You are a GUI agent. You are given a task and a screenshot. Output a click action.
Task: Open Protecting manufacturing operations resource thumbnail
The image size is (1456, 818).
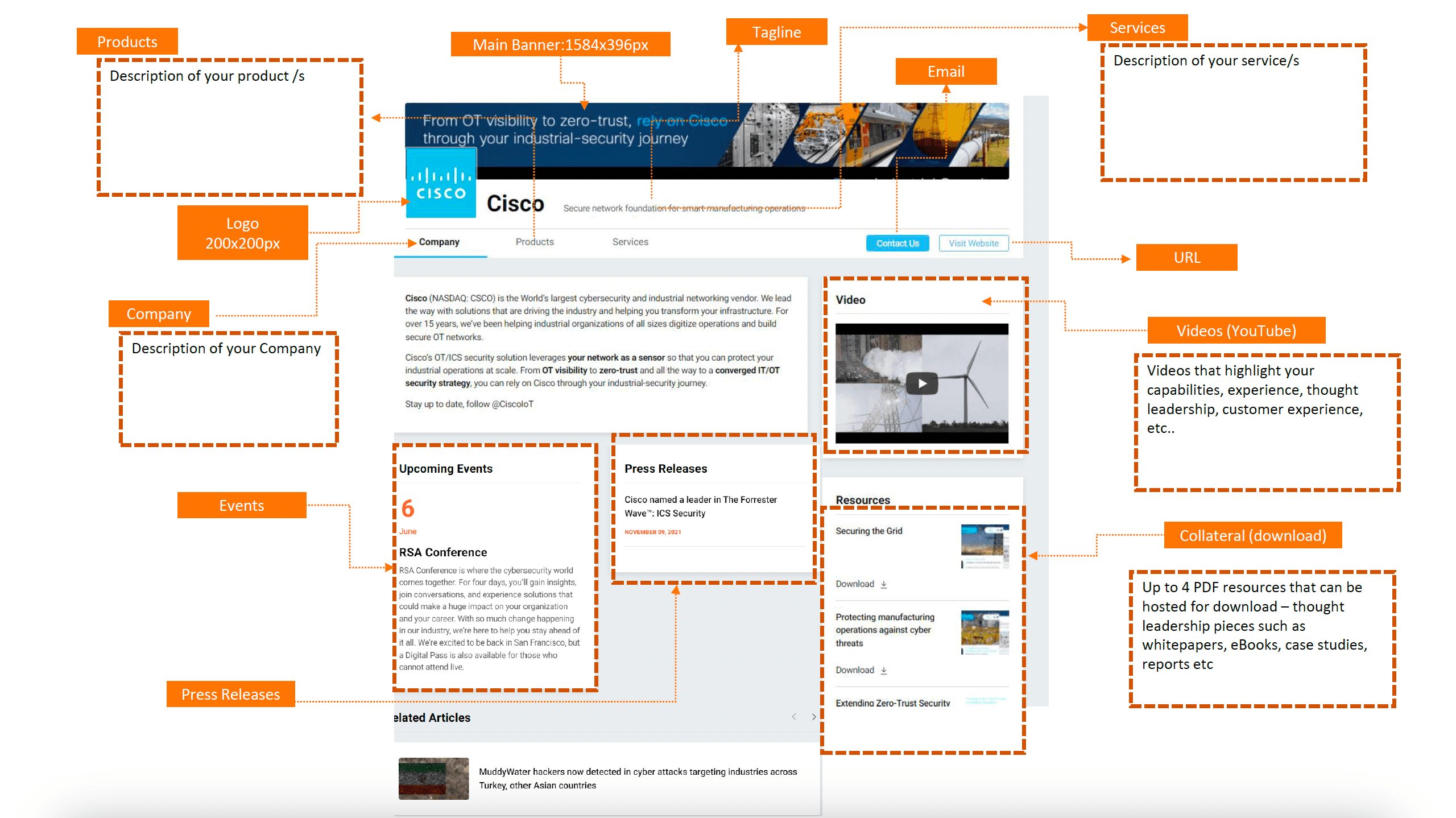tap(985, 632)
